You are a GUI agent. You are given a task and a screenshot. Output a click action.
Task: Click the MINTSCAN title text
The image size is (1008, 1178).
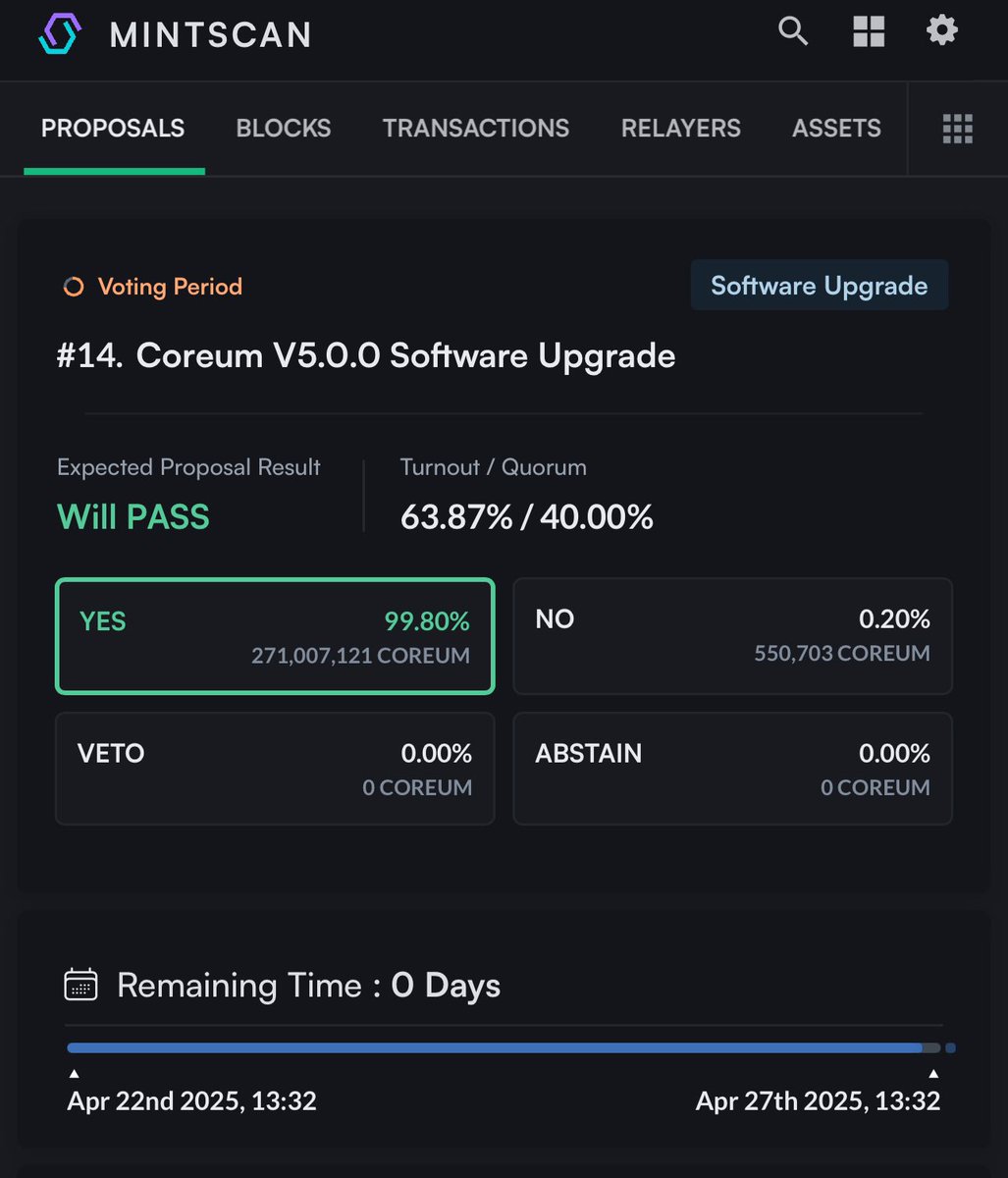[211, 35]
